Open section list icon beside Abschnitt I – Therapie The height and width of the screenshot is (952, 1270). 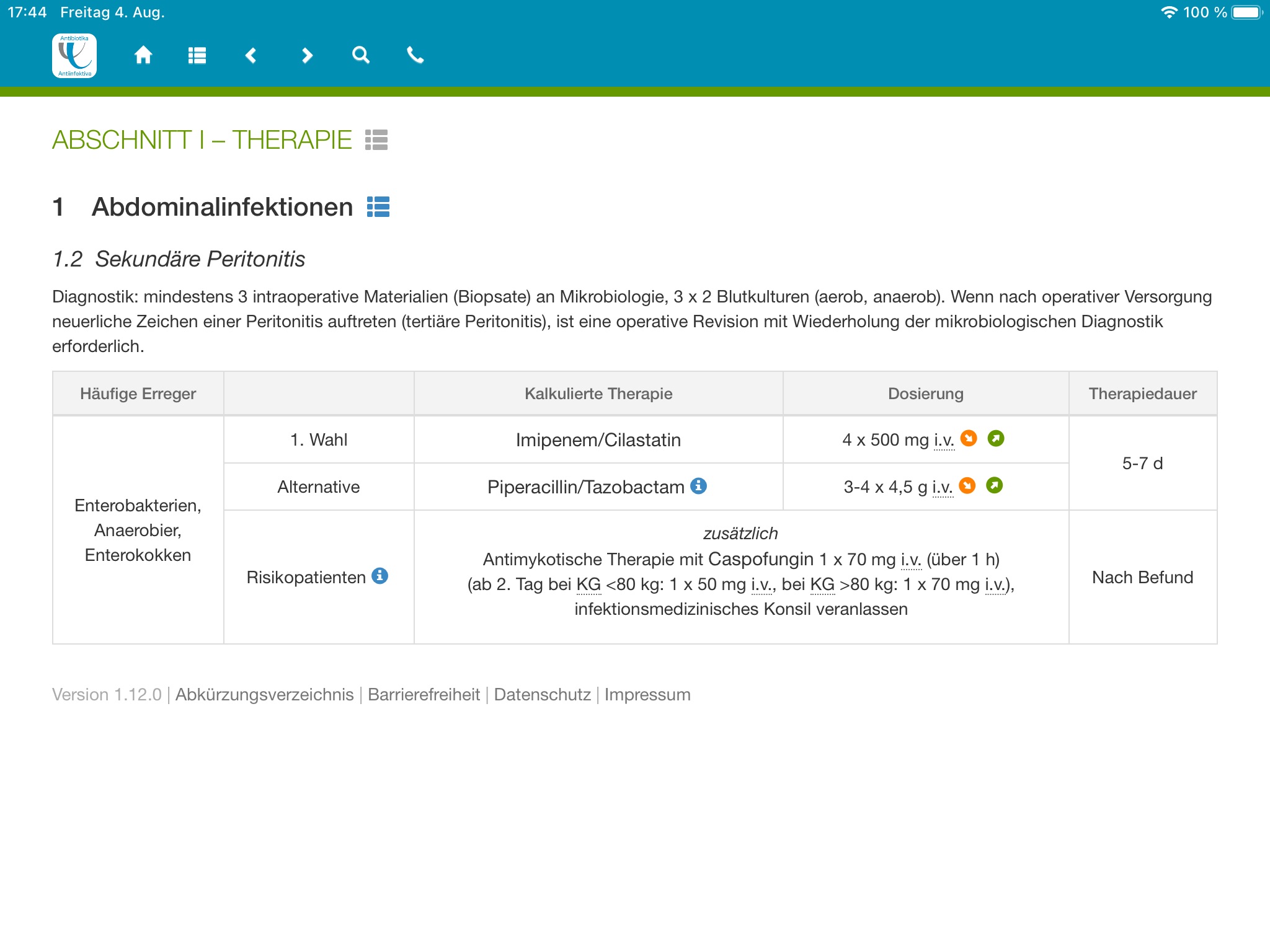pos(376,140)
